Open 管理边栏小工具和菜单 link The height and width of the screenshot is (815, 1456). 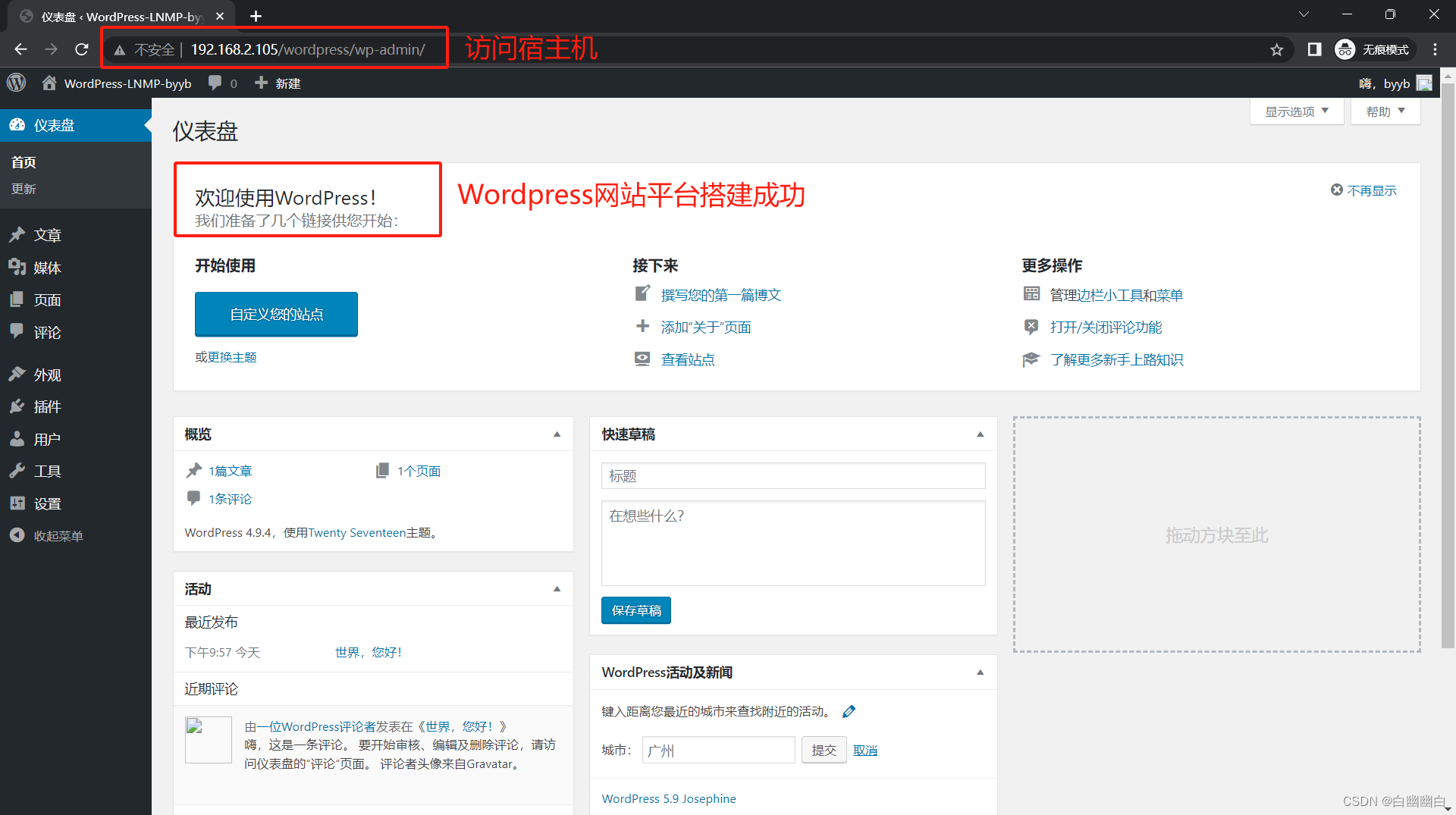click(1116, 295)
